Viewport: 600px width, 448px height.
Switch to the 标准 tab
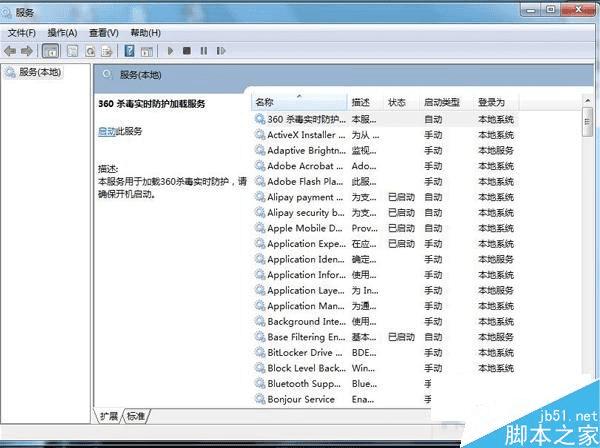(136, 416)
